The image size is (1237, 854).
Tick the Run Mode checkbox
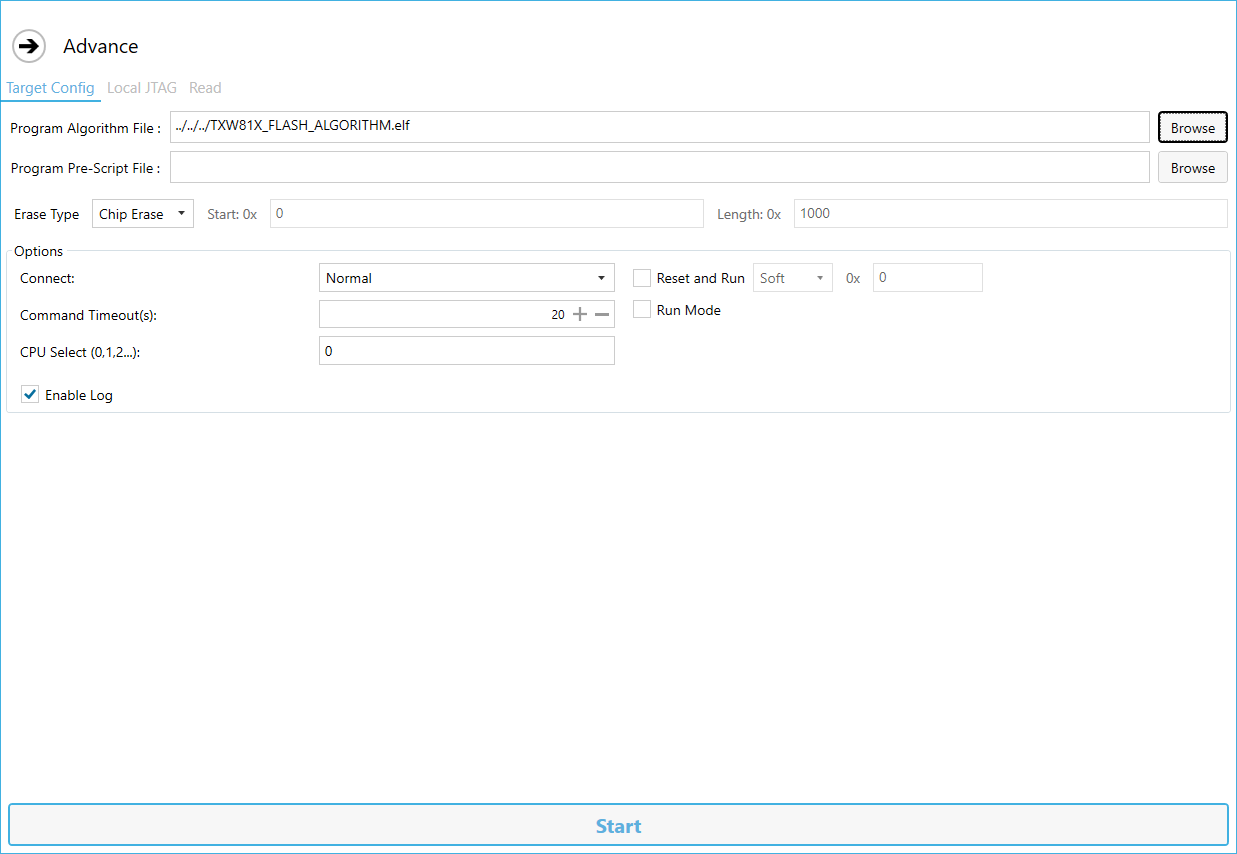tap(642, 310)
